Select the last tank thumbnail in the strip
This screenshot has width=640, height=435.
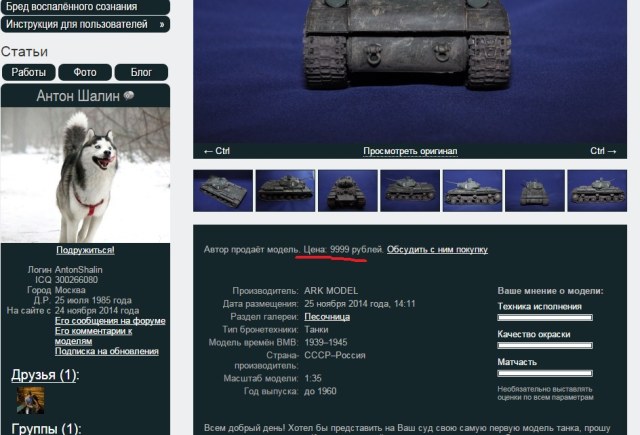click(597, 191)
